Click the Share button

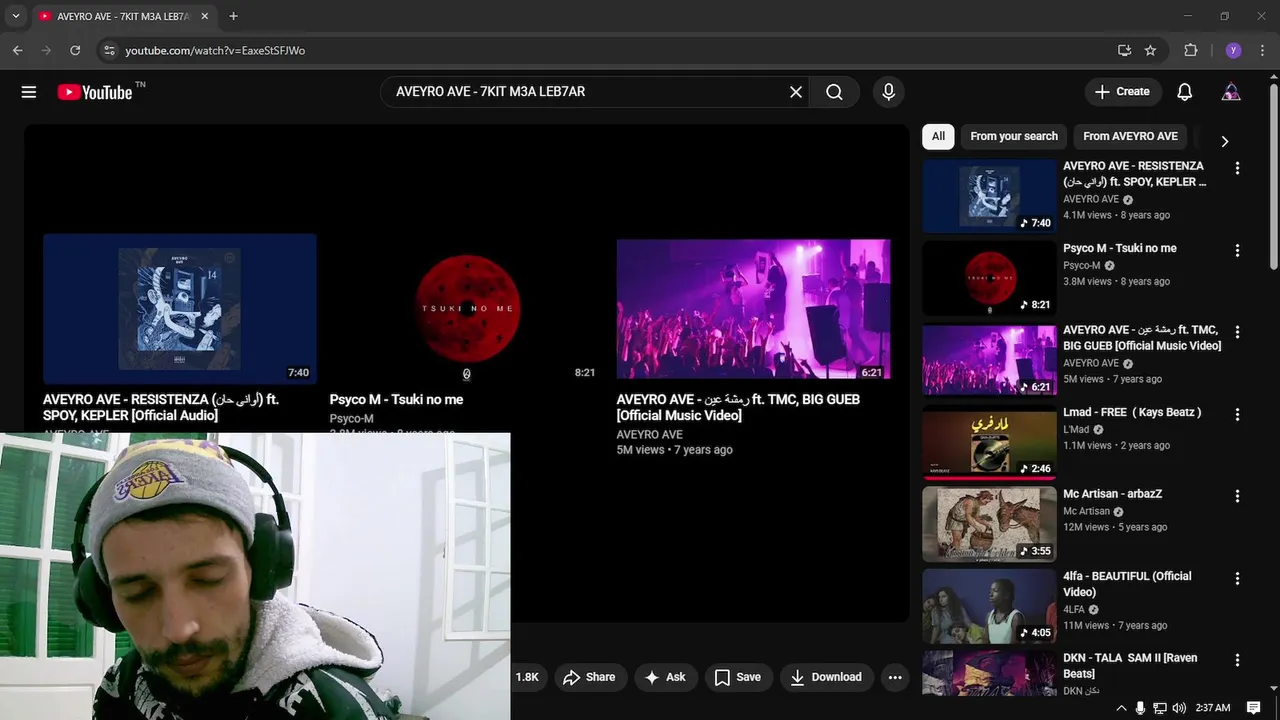point(590,677)
